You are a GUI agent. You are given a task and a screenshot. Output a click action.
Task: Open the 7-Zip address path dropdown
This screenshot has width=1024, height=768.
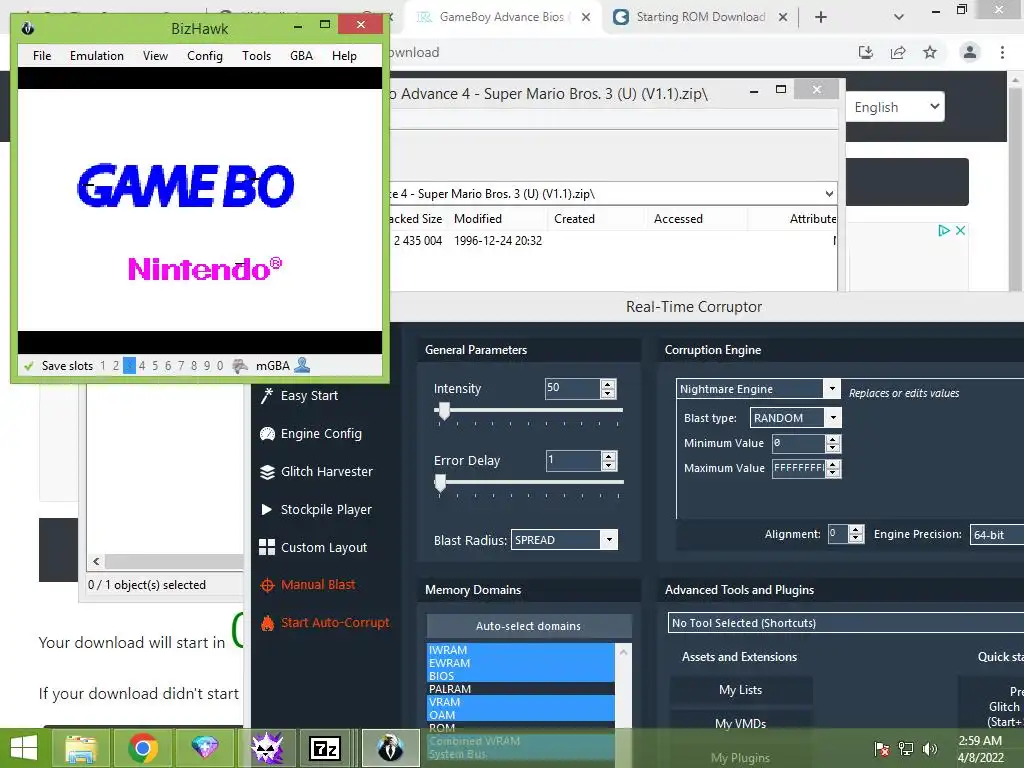coord(829,193)
